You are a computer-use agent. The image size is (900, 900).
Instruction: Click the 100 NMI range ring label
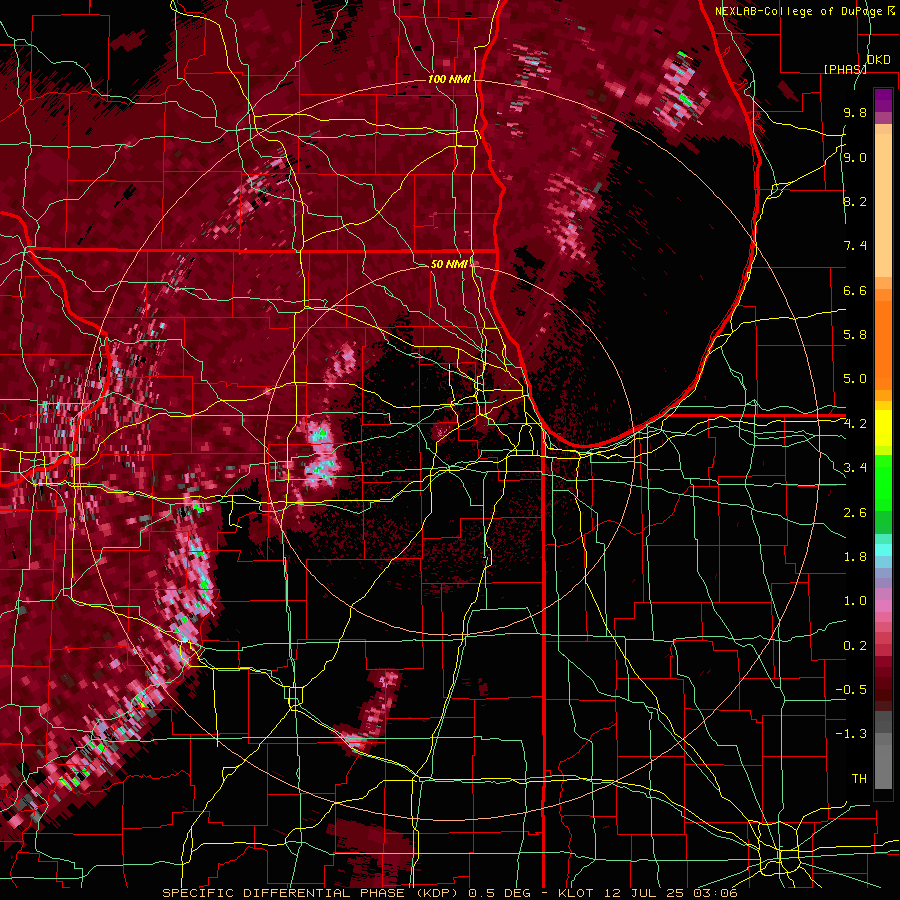pyautogui.click(x=449, y=79)
